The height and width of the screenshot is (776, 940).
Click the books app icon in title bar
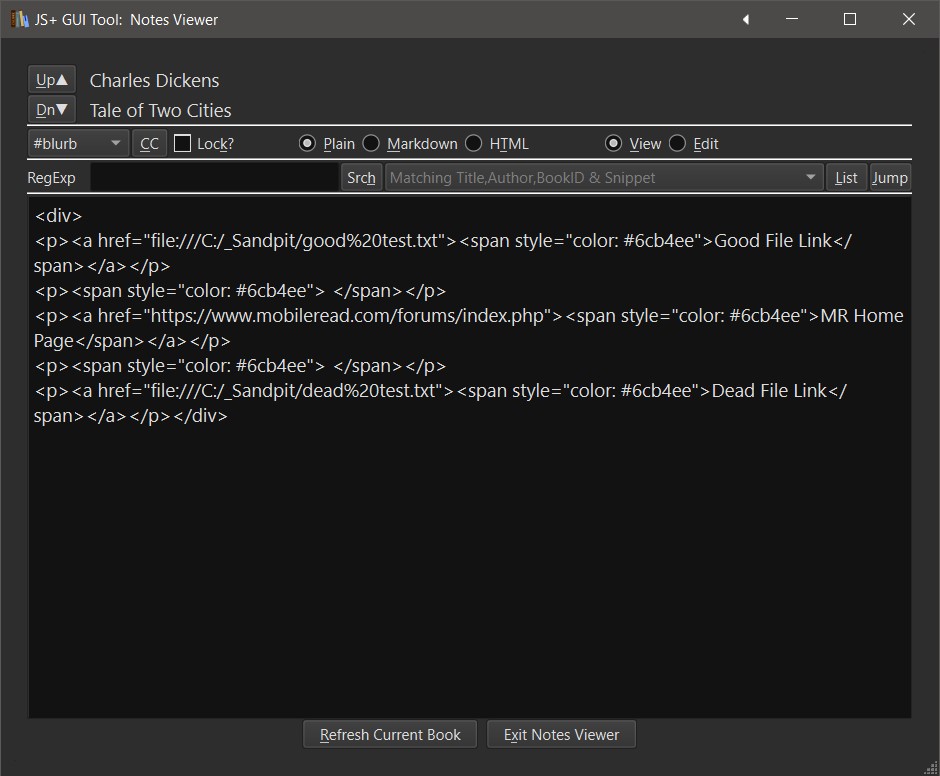tap(19, 19)
